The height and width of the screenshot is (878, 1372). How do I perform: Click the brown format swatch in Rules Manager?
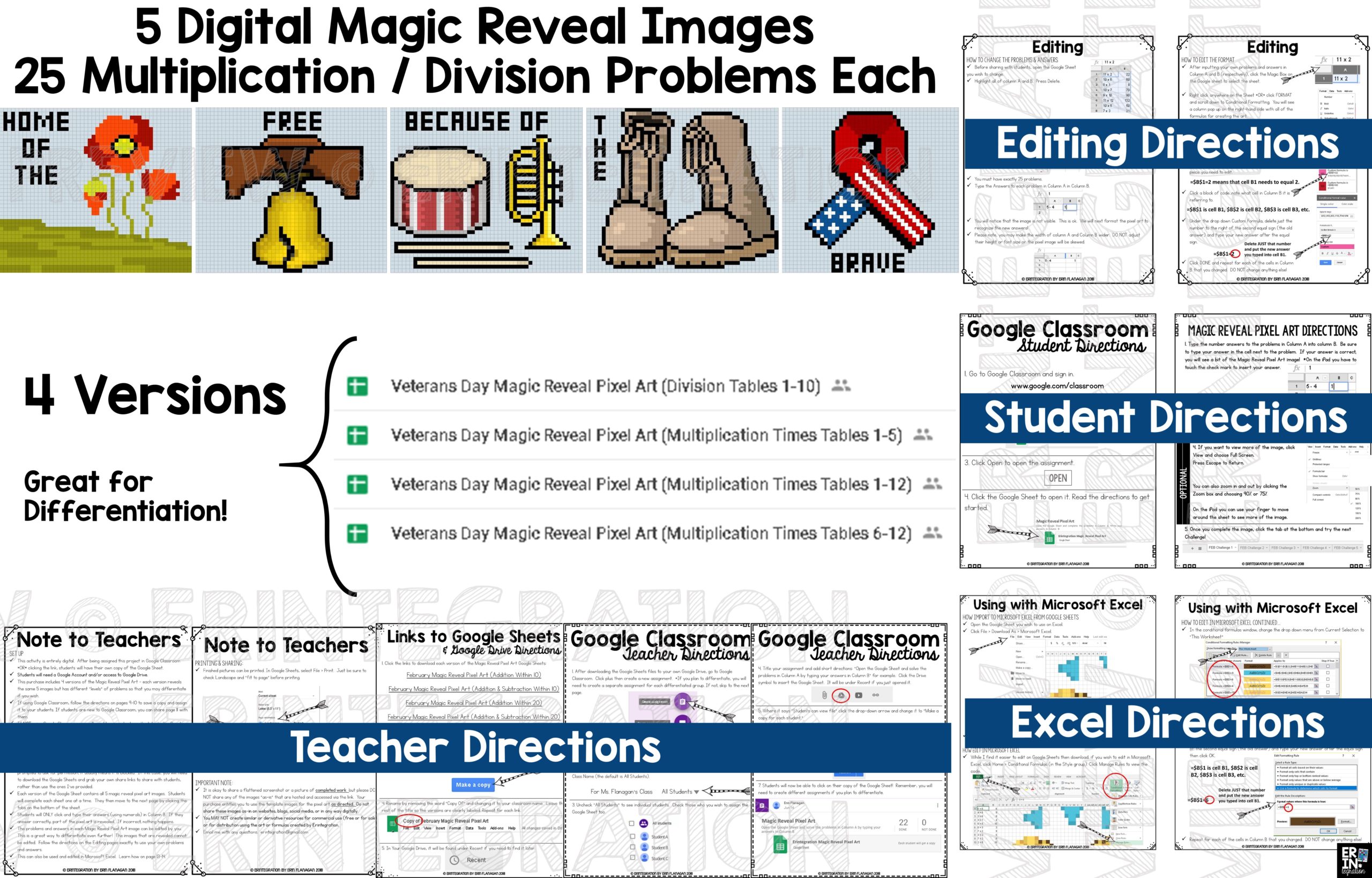click(1257, 666)
